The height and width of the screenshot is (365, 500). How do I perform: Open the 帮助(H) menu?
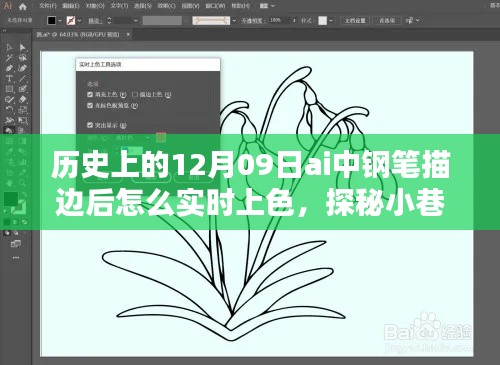tap(240, 6)
